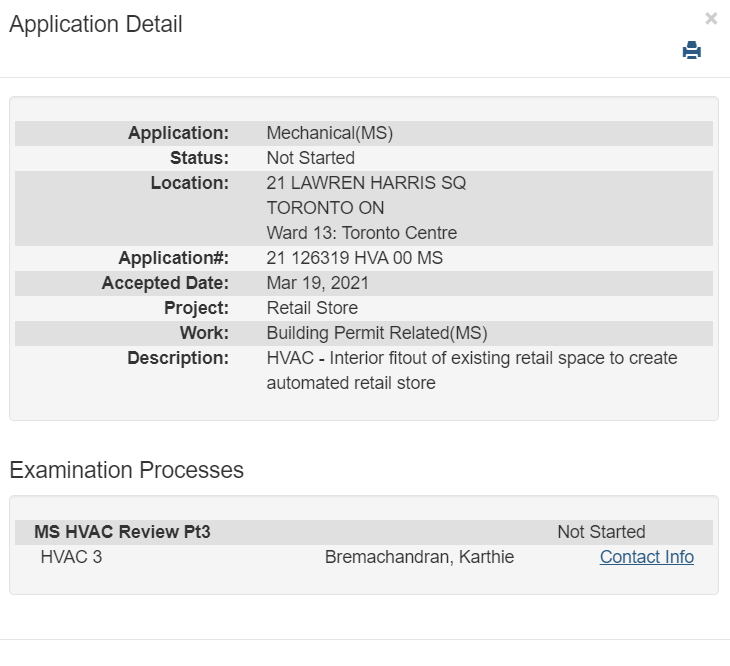Click the Application Detail title

96,25
